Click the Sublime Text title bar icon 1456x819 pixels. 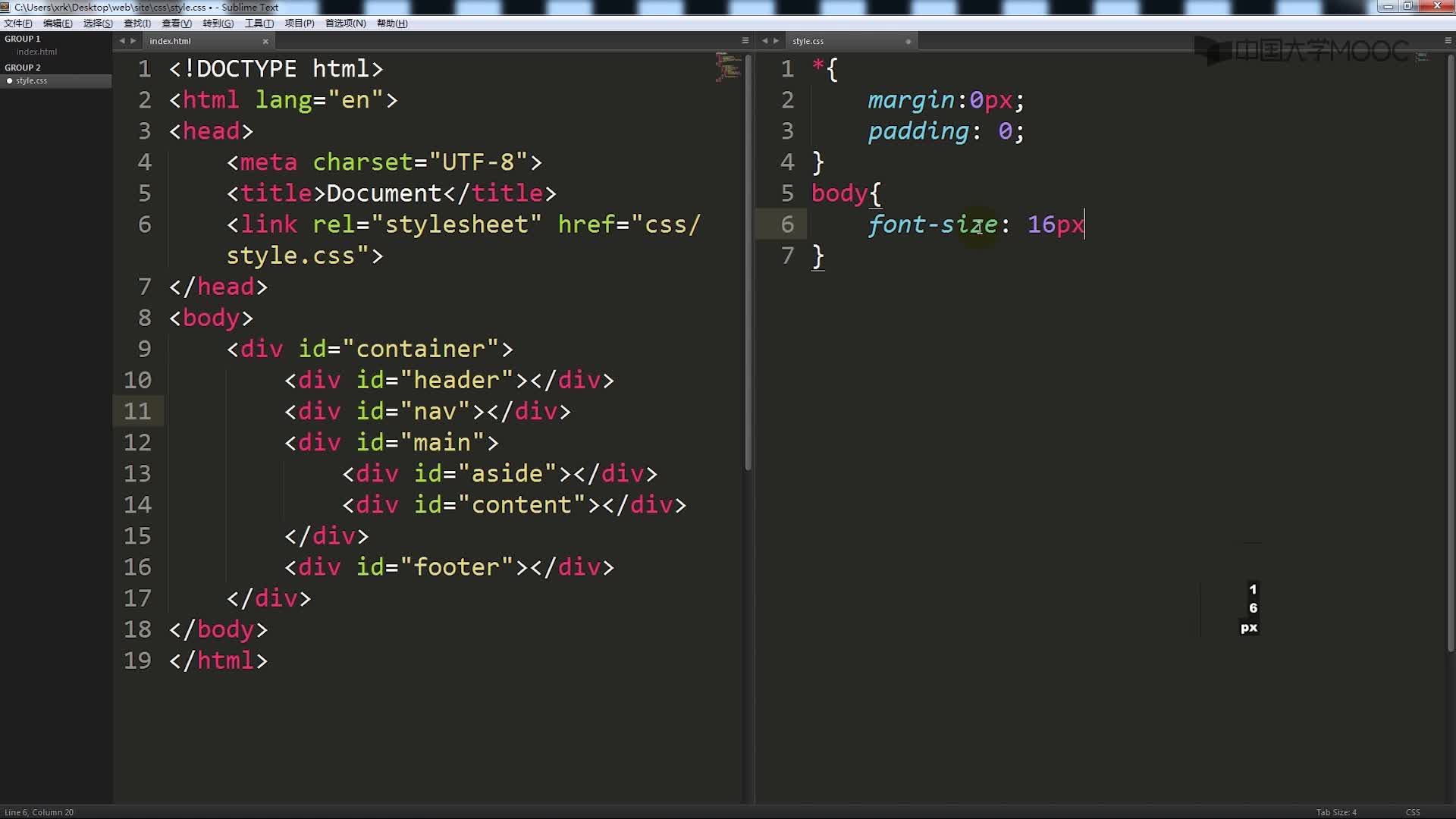tap(5, 7)
